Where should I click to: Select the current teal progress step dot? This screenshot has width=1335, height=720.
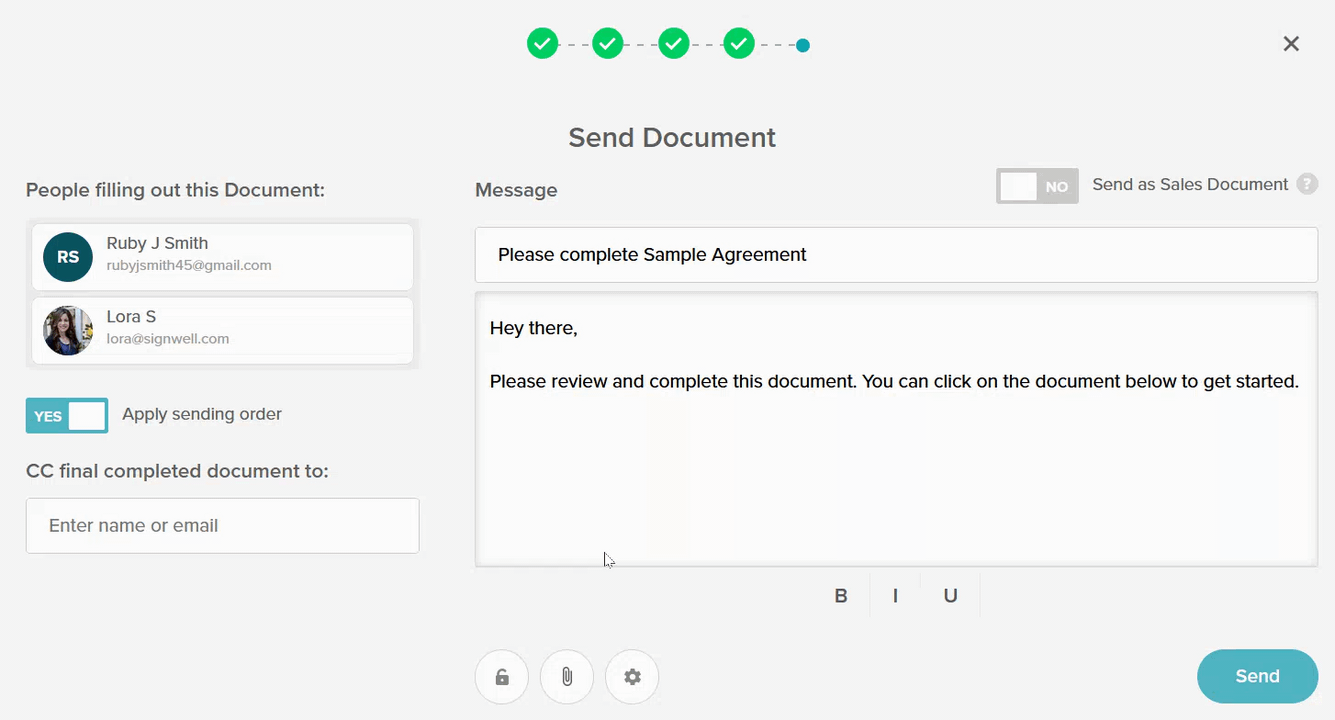point(802,44)
